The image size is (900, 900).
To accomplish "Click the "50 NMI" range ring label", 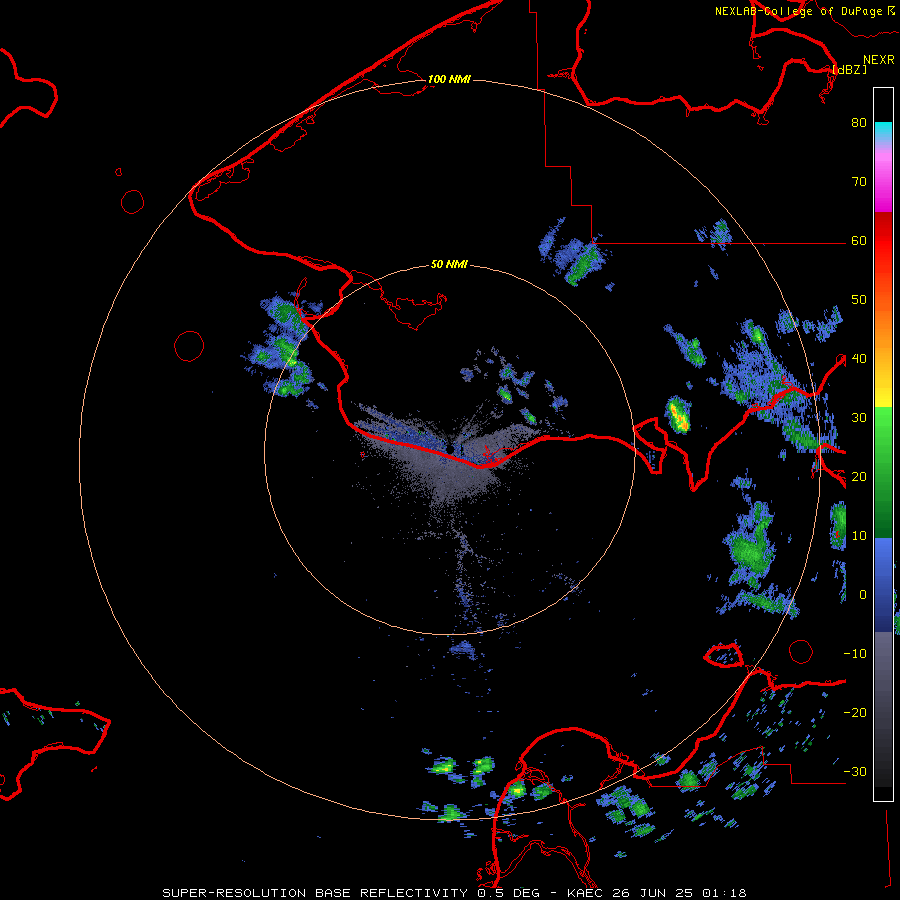I will (449, 265).
